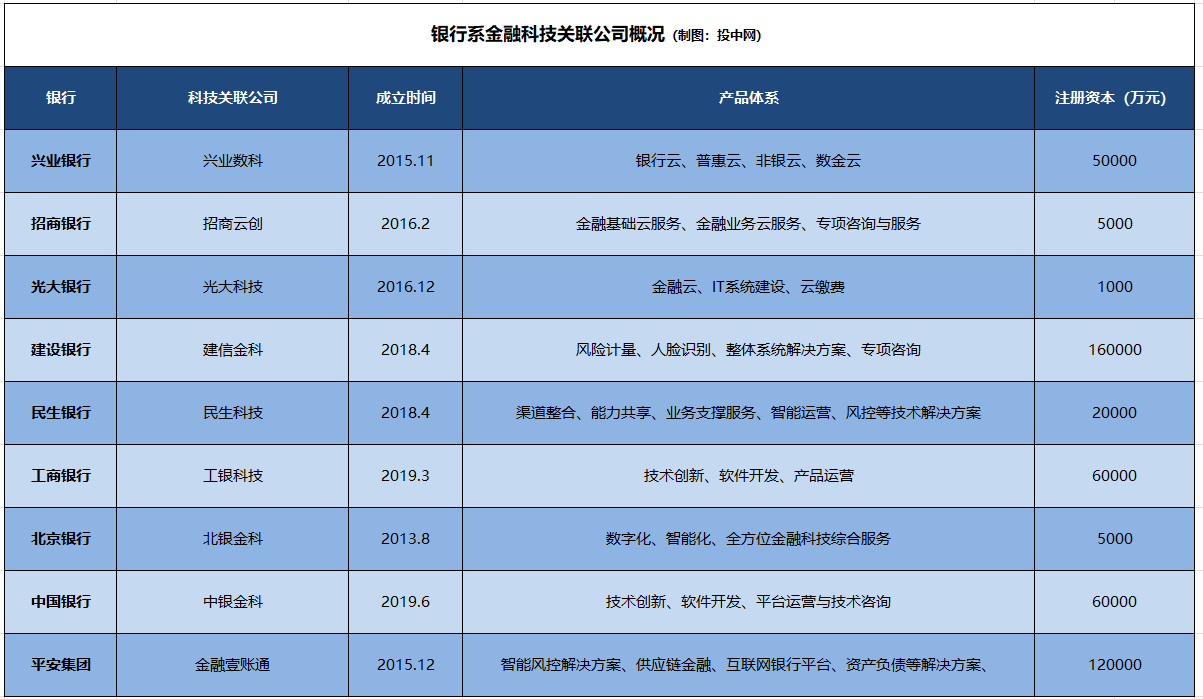Select the 银行 column header

click(61, 98)
